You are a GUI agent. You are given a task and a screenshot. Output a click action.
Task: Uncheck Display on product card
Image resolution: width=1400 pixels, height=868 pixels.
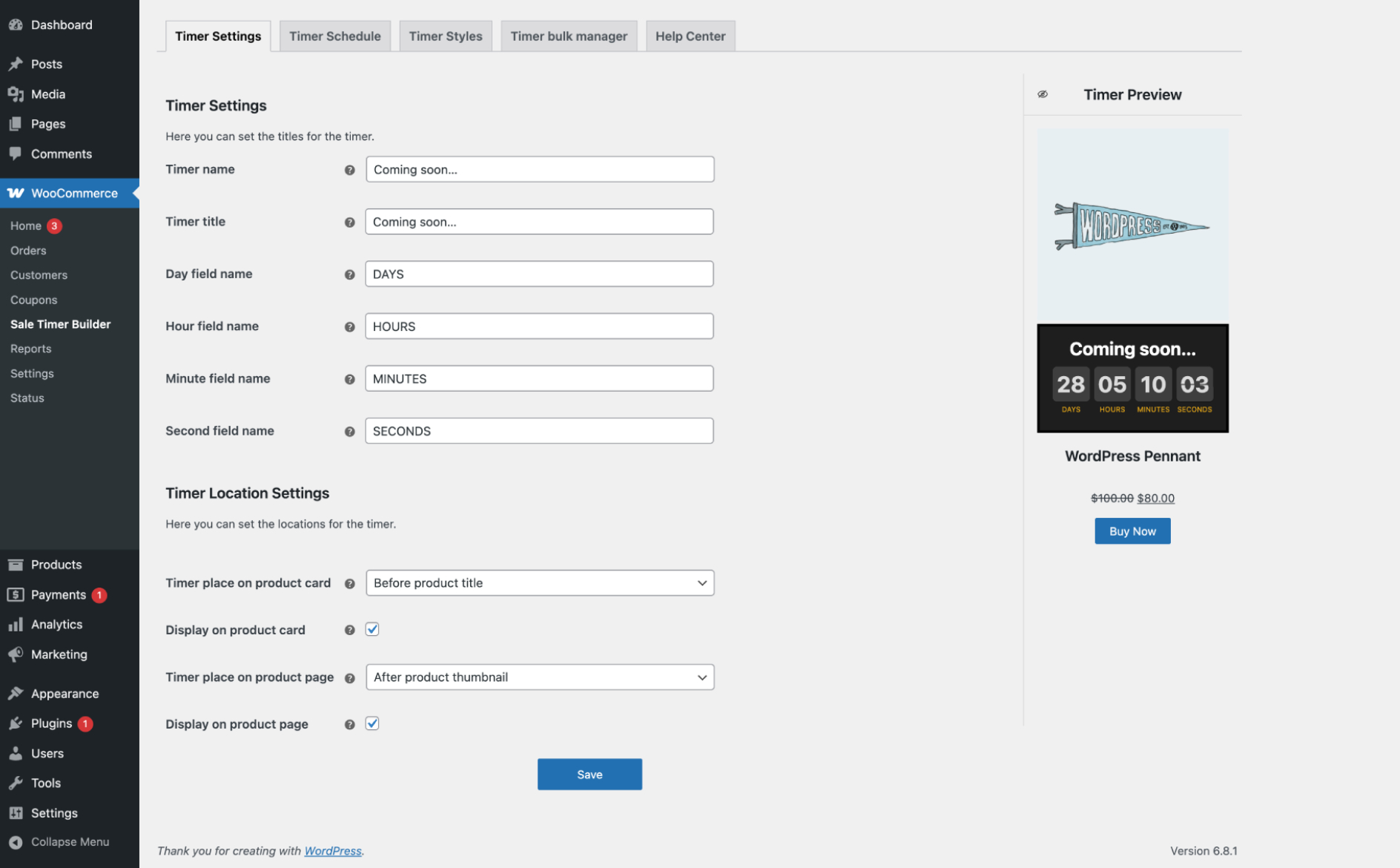(x=372, y=628)
